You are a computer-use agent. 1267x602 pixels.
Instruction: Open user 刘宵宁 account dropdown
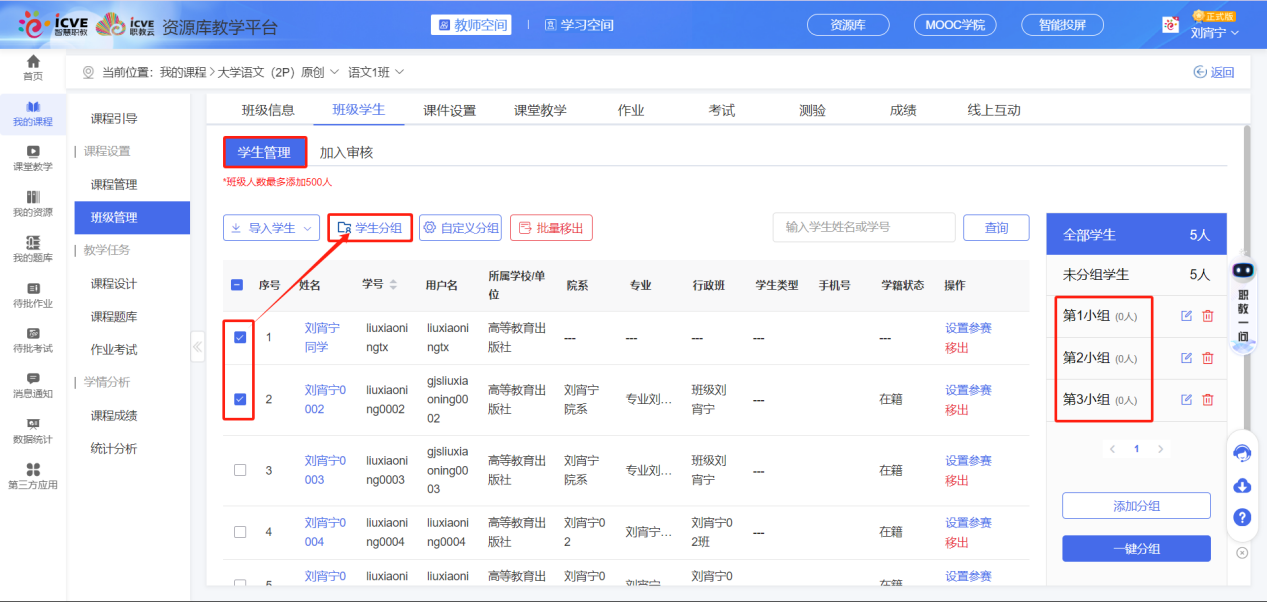[x=1214, y=32]
